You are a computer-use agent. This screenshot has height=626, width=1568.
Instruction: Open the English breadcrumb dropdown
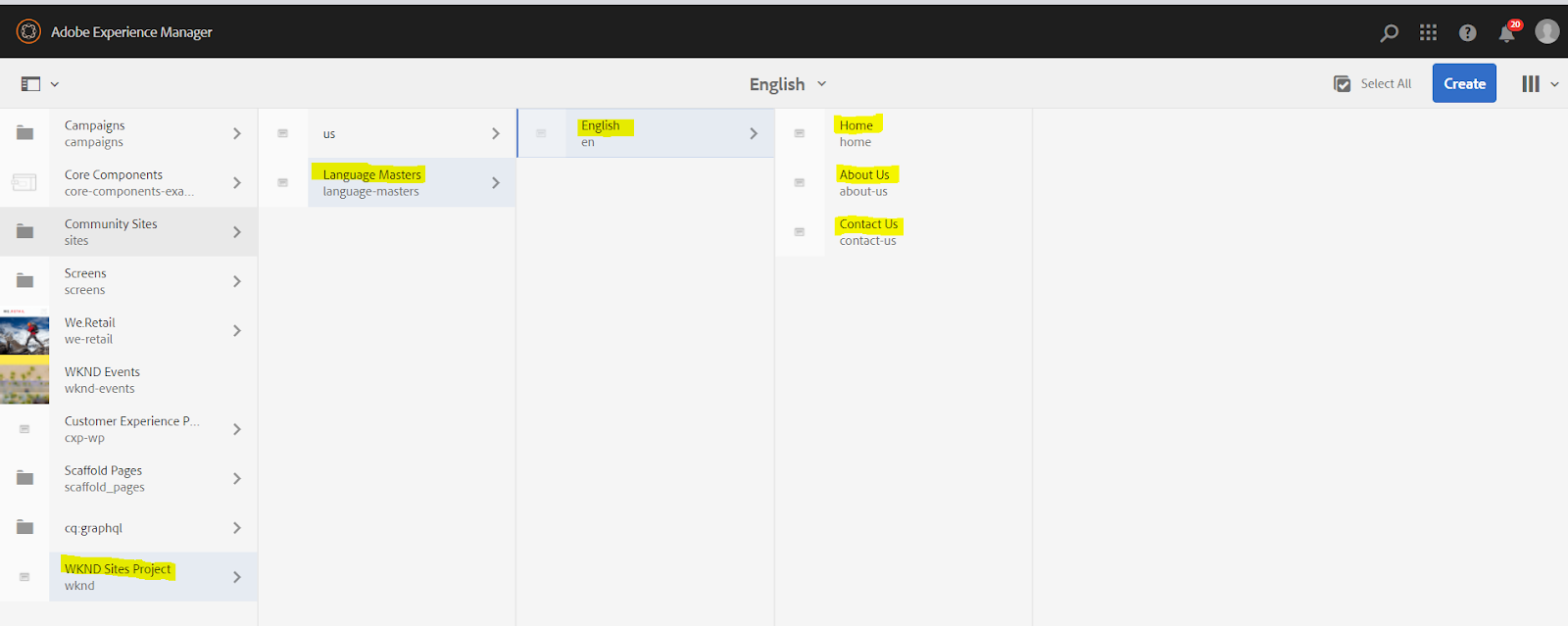coord(788,84)
